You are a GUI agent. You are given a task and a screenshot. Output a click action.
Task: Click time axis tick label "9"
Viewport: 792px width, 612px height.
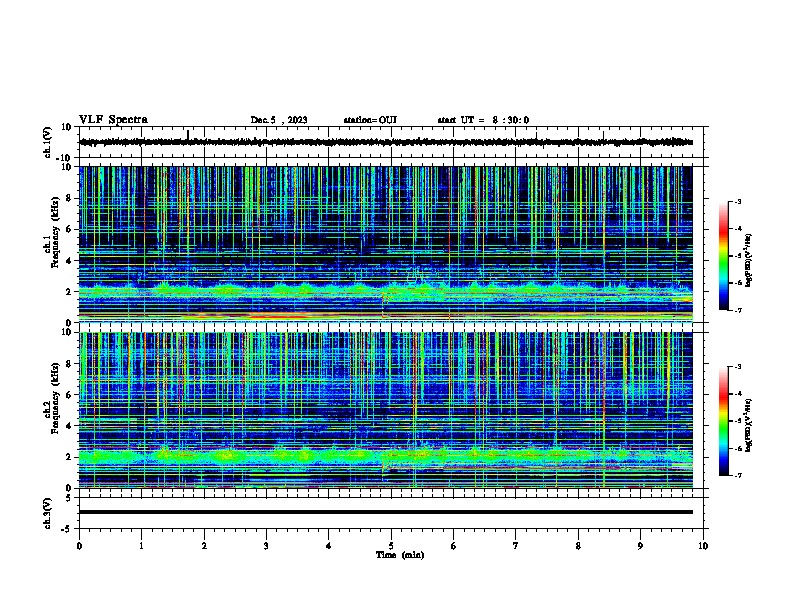(640, 546)
